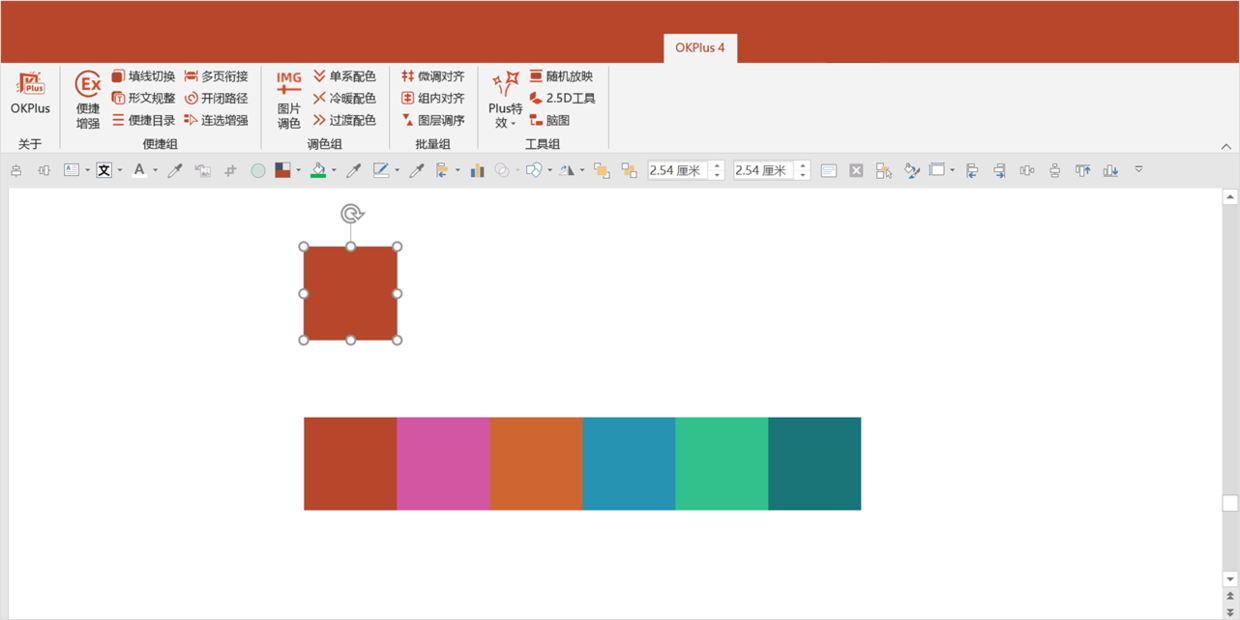
Task: Click the align left icon
Action: point(972,170)
